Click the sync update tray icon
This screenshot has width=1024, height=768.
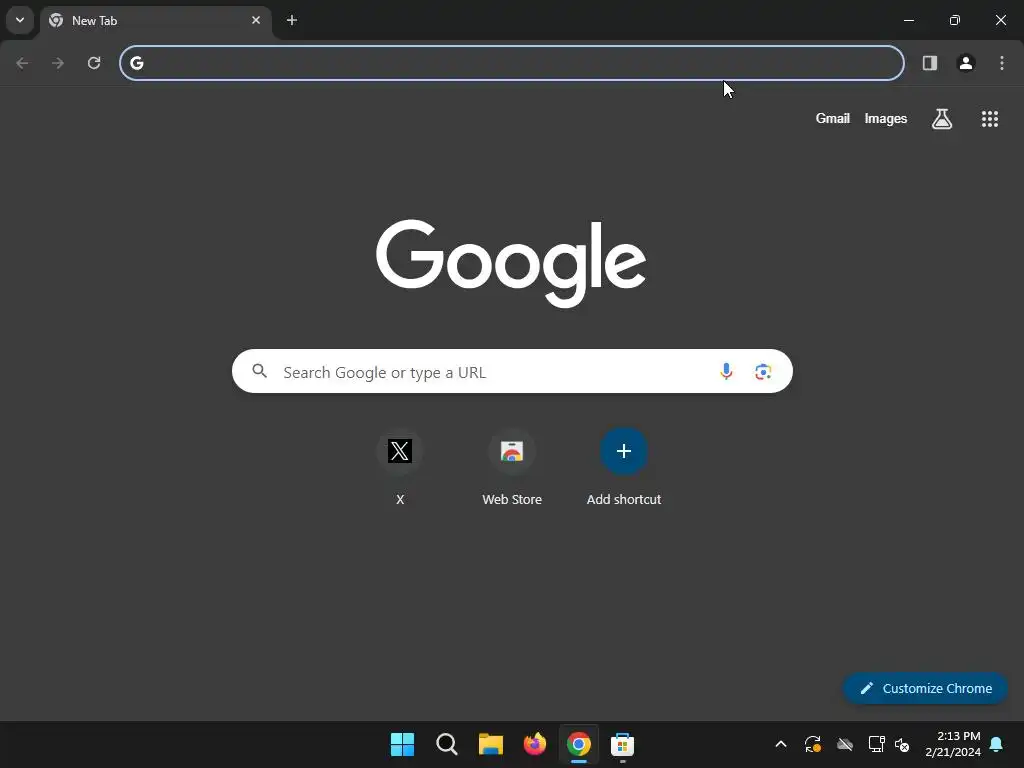tap(812, 744)
